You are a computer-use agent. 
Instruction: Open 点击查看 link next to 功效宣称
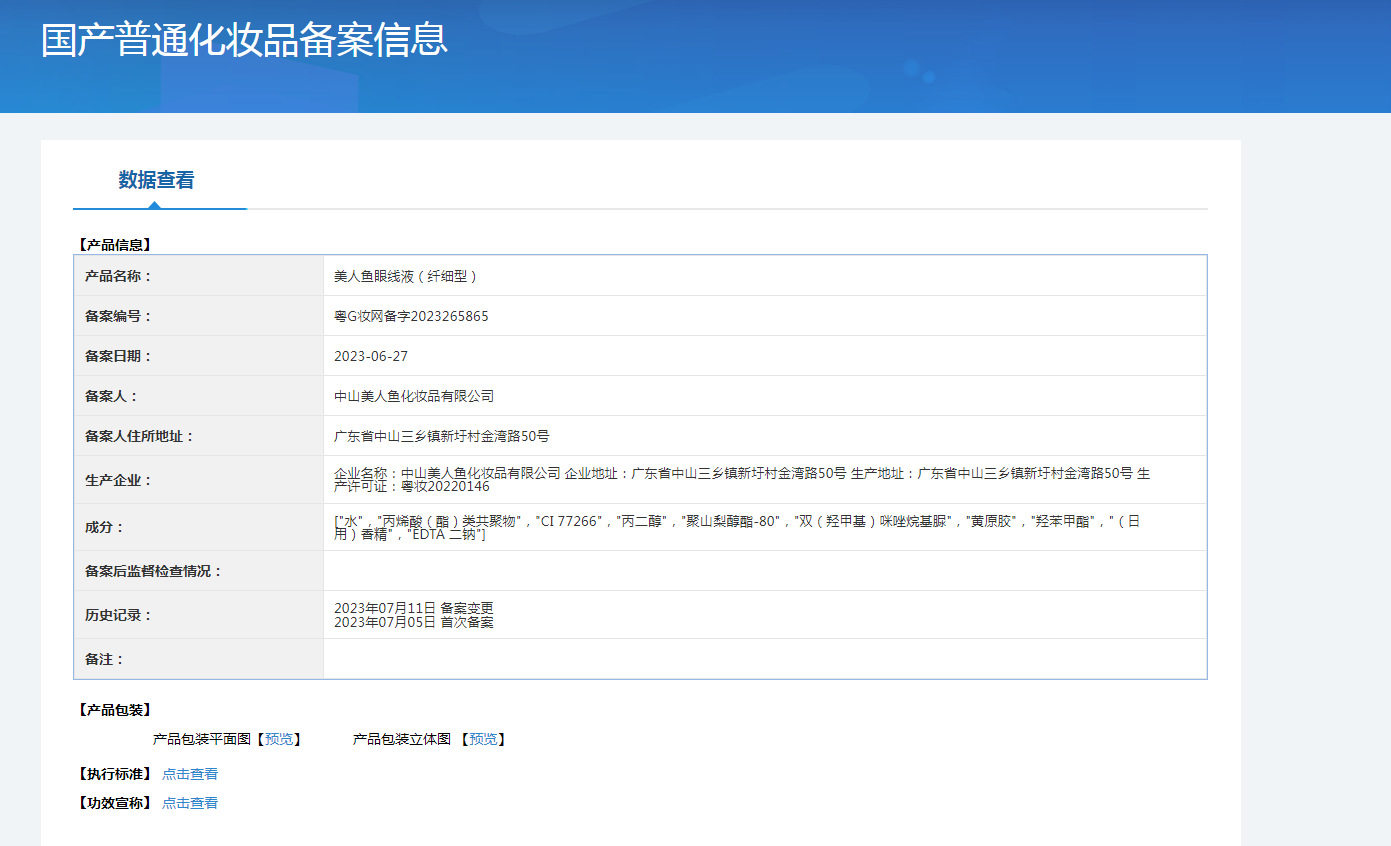pos(190,803)
